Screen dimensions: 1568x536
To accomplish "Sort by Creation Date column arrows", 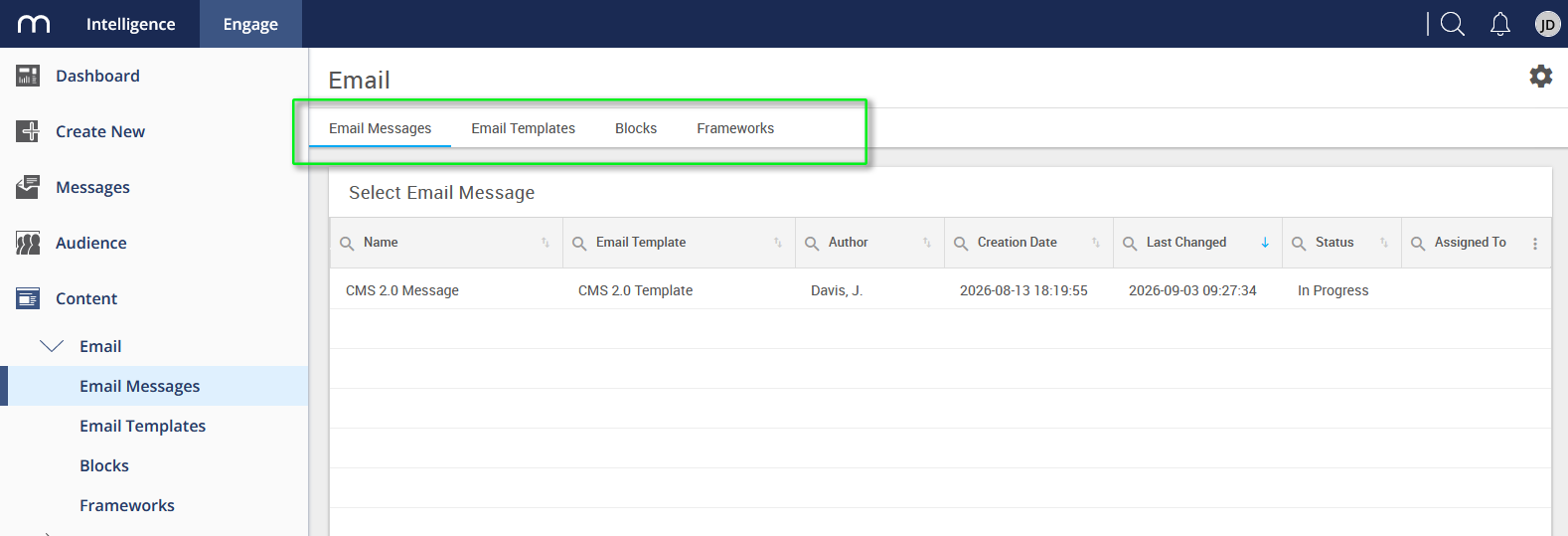I will coord(1096,243).
